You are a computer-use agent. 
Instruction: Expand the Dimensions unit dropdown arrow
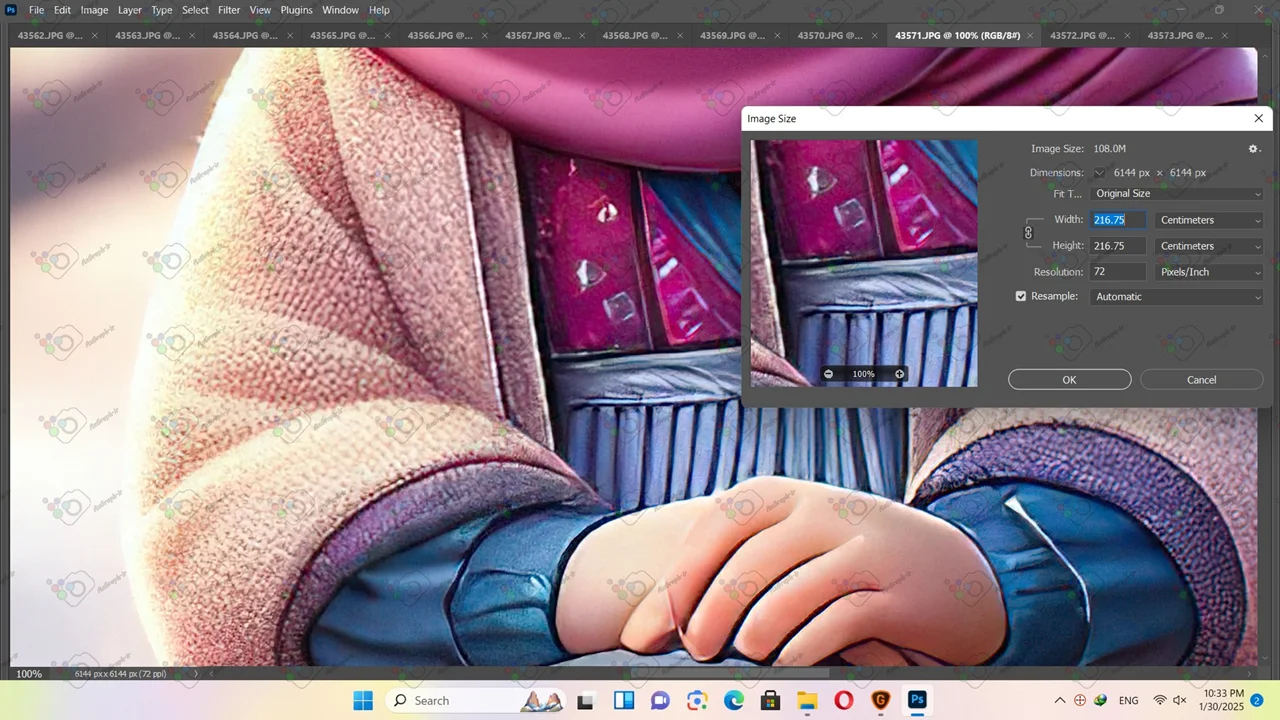click(x=1099, y=173)
